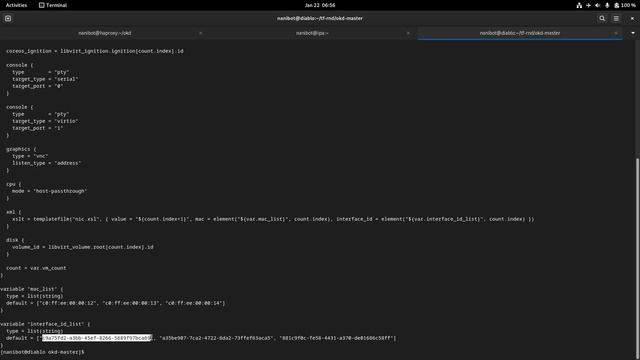Open the microphone indicator in top bar
This screenshot has width=640, height=360.
607,5
